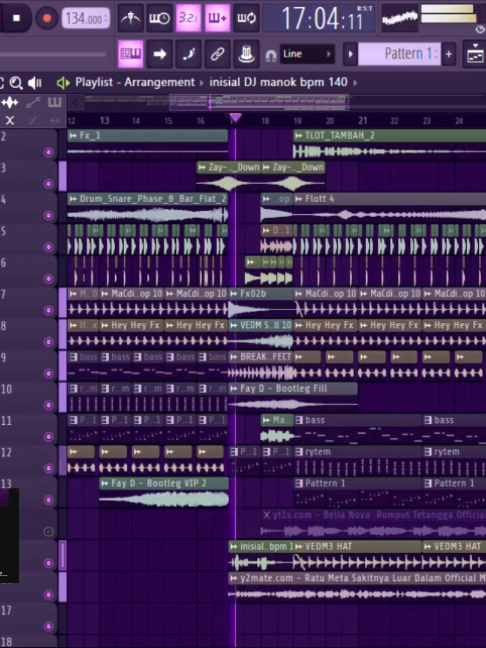Click the Stop playback button
The height and width of the screenshot is (648, 486).
[x=16, y=18]
